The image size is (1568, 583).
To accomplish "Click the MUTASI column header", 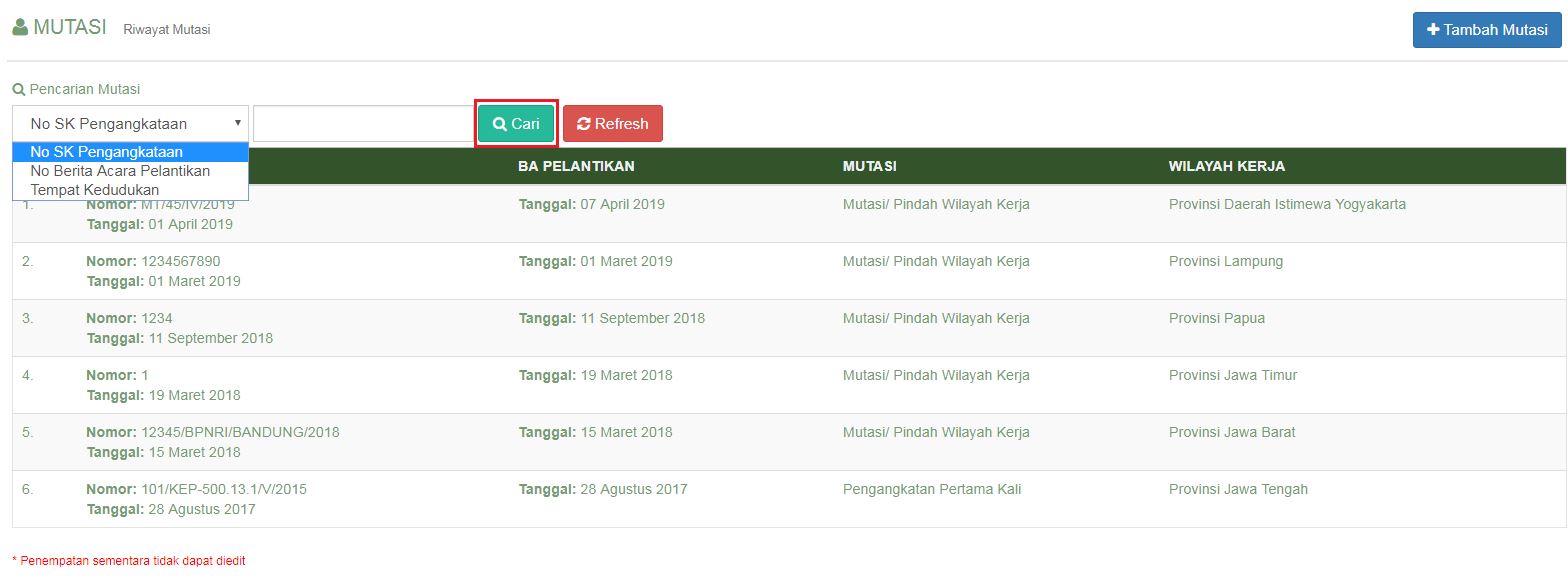I will pos(869,166).
